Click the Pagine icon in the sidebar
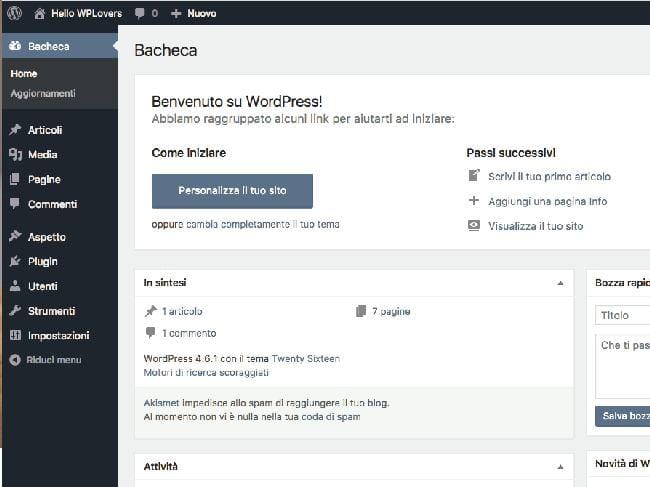Image resolution: width=650 pixels, height=487 pixels. pyautogui.click(x=15, y=179)
